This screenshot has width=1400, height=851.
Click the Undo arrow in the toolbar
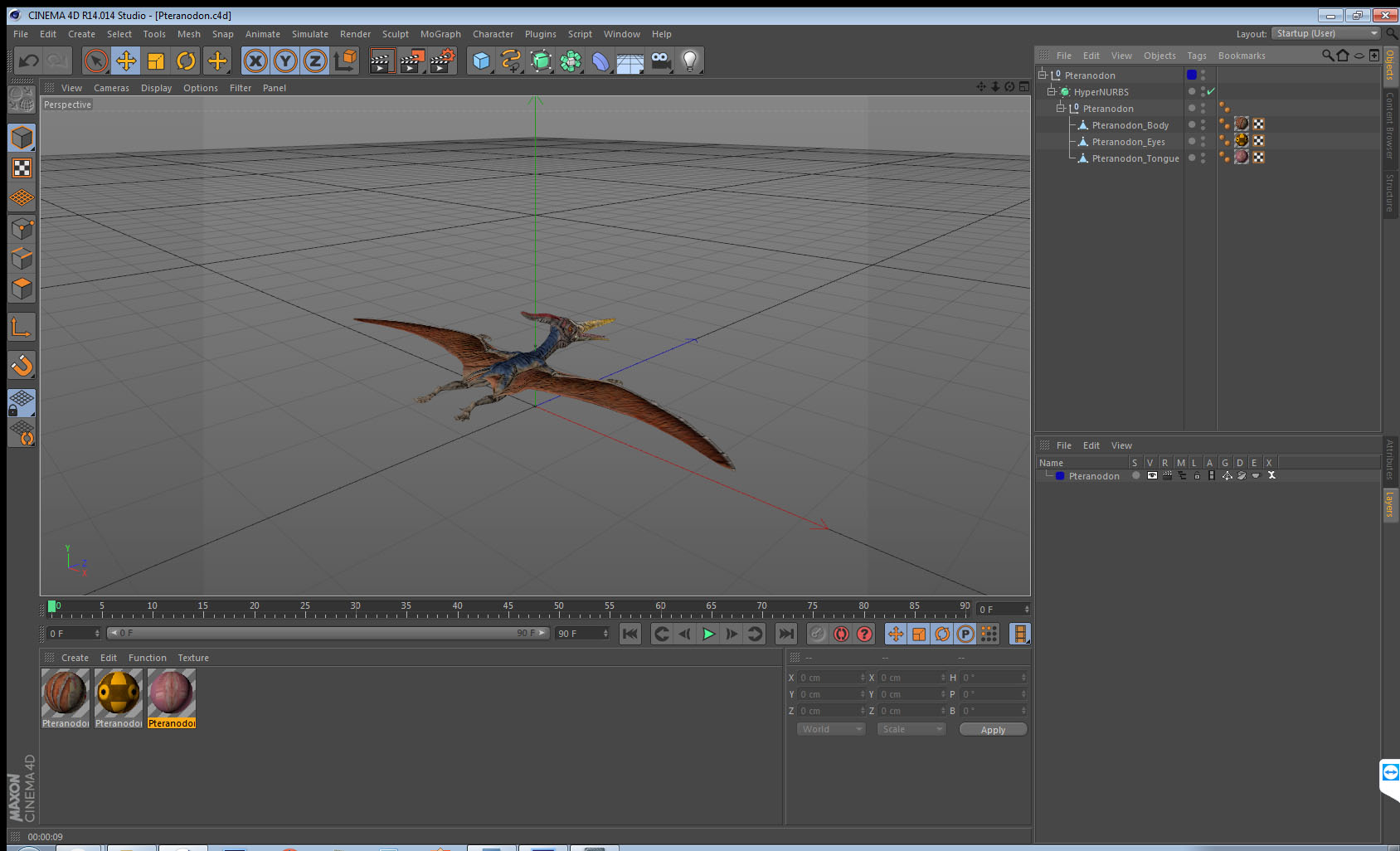(29, 61)
